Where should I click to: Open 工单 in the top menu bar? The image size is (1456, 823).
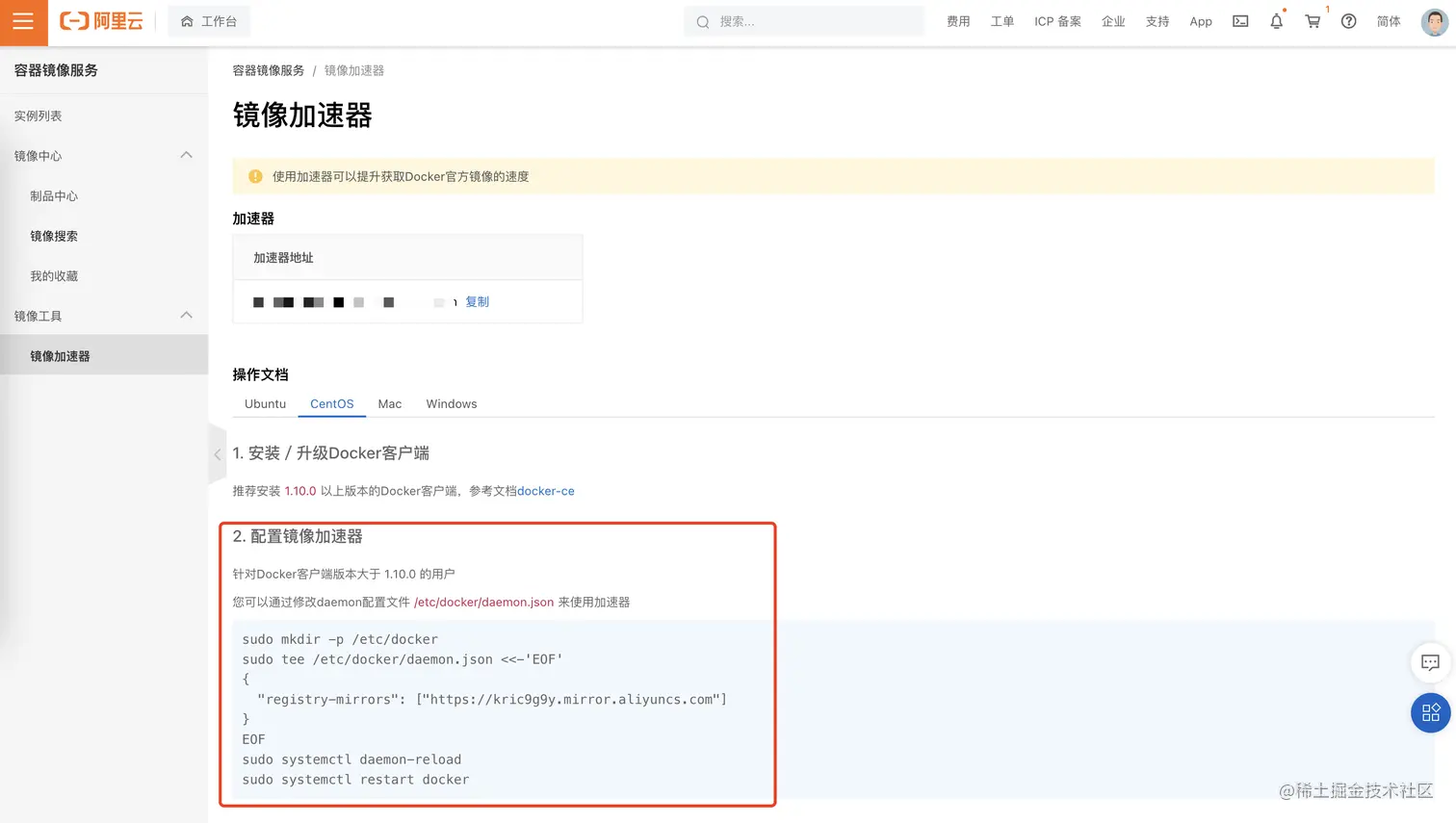point(1001,21)
